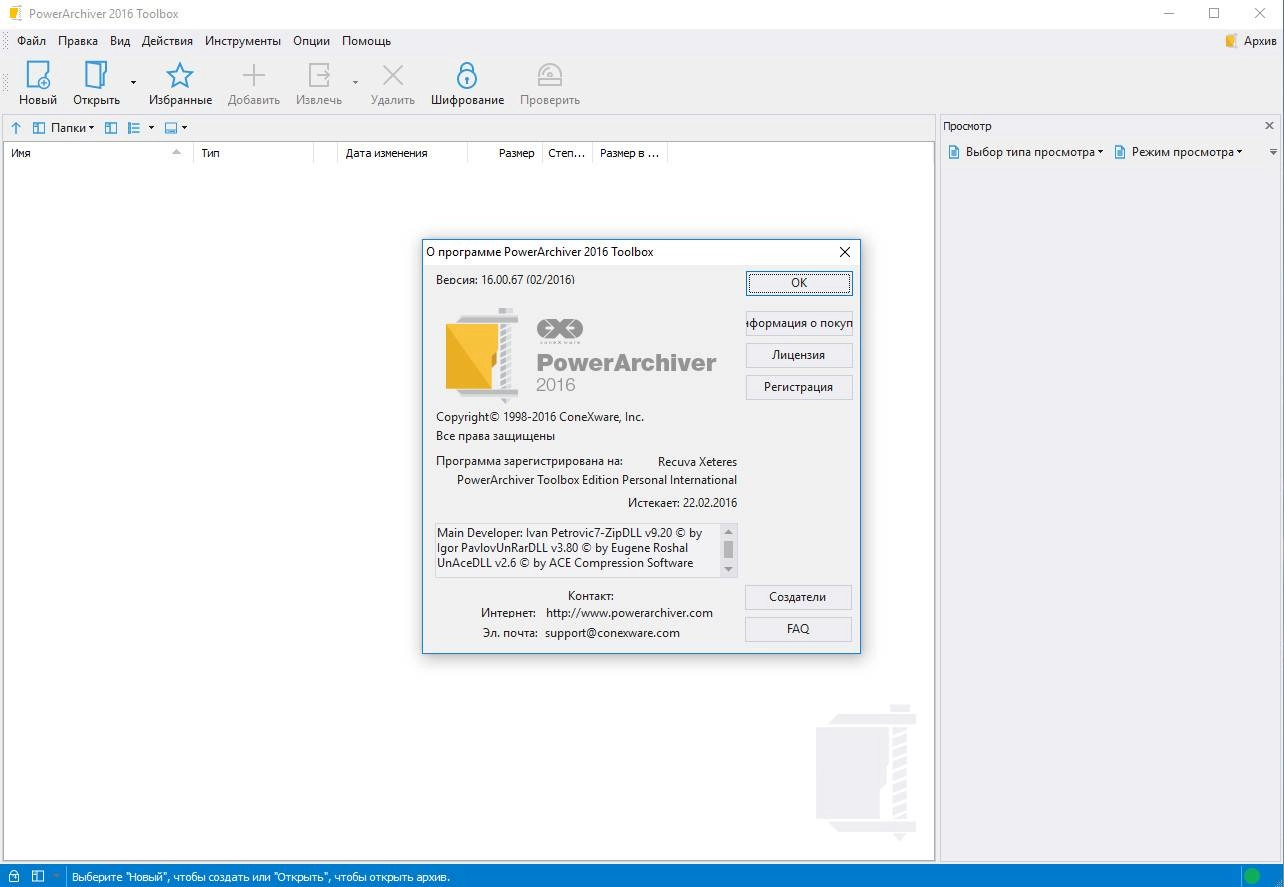The width and height of the screenshot is (1284, 887).
Task: Click the Удалить (Delete) X icon
Action: [x=393, y=76]
